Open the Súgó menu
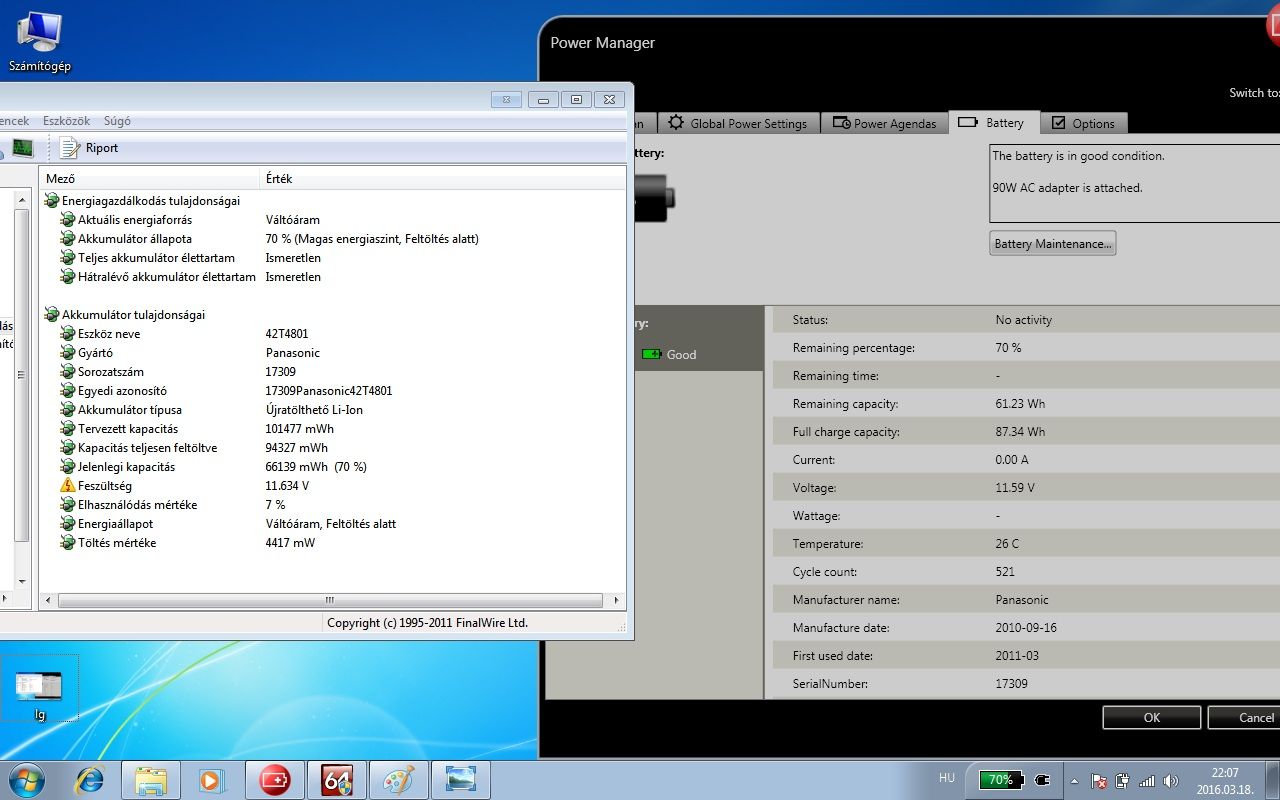 click(x=118, y=121)
